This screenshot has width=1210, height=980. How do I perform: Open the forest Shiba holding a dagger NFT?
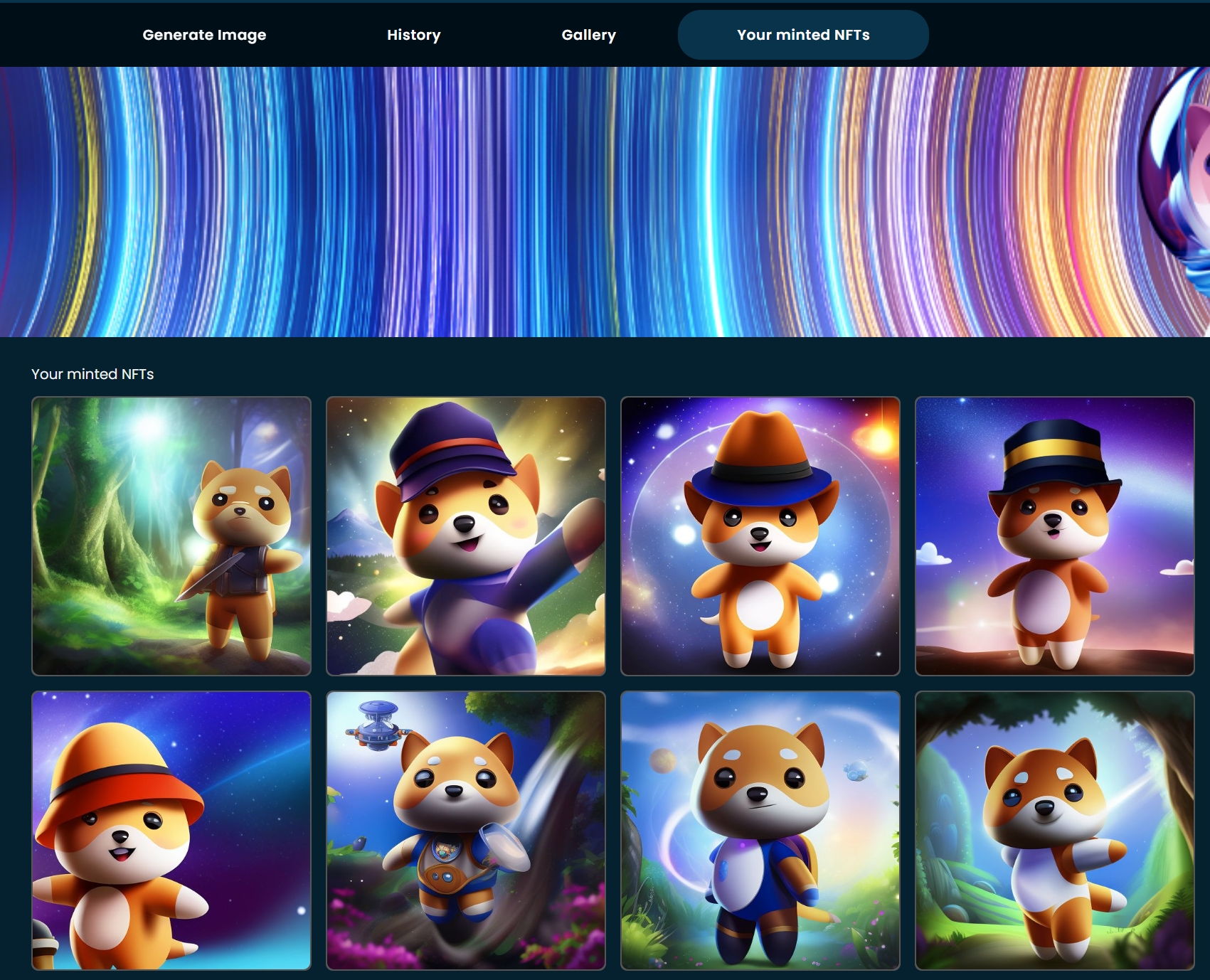click(171, 536)
